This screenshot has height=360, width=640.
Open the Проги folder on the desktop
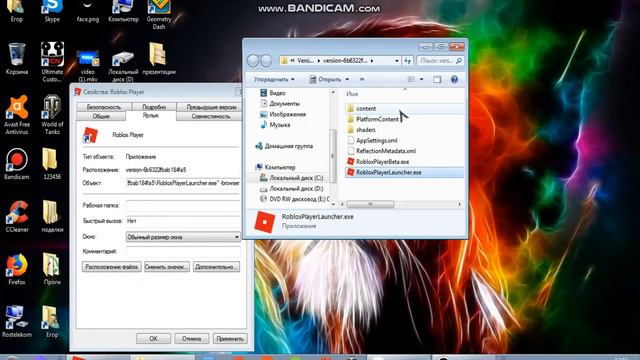(52, 269)
